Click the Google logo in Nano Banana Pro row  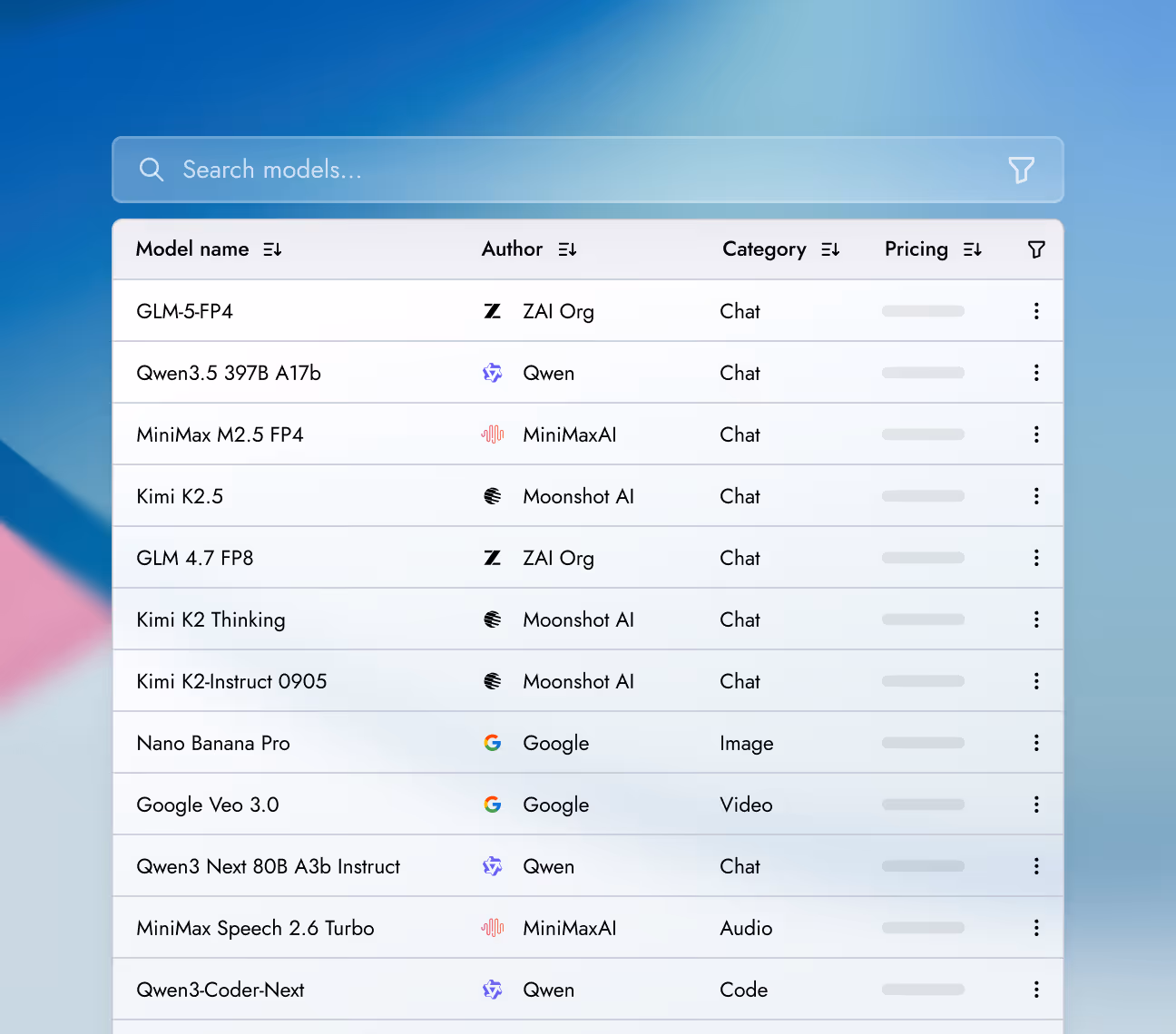point(493,743)
